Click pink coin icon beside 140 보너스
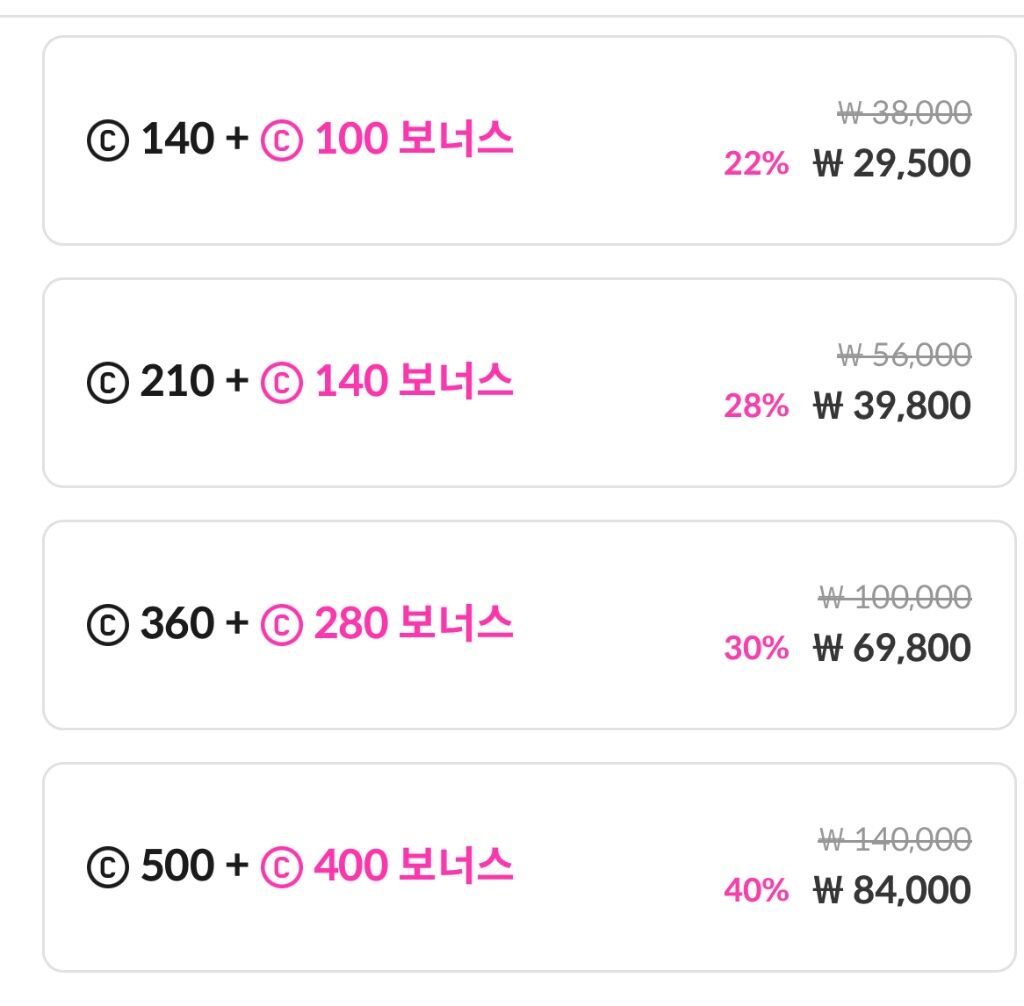This screenshot has height=1006, width=1024. click(281, 382)
